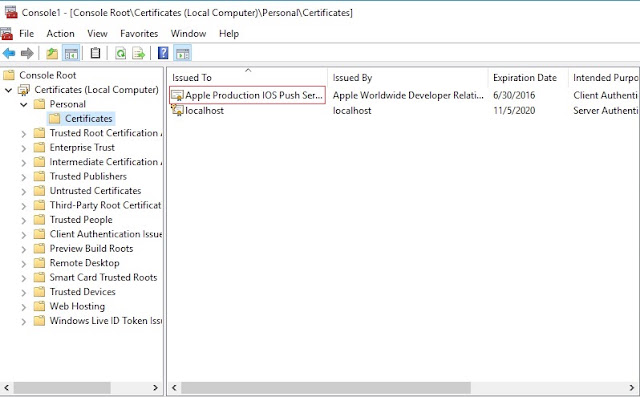Screen dimensions: 640x397
Task: Expand the Enterprise Trust folder
Action: tap(24, 148)
